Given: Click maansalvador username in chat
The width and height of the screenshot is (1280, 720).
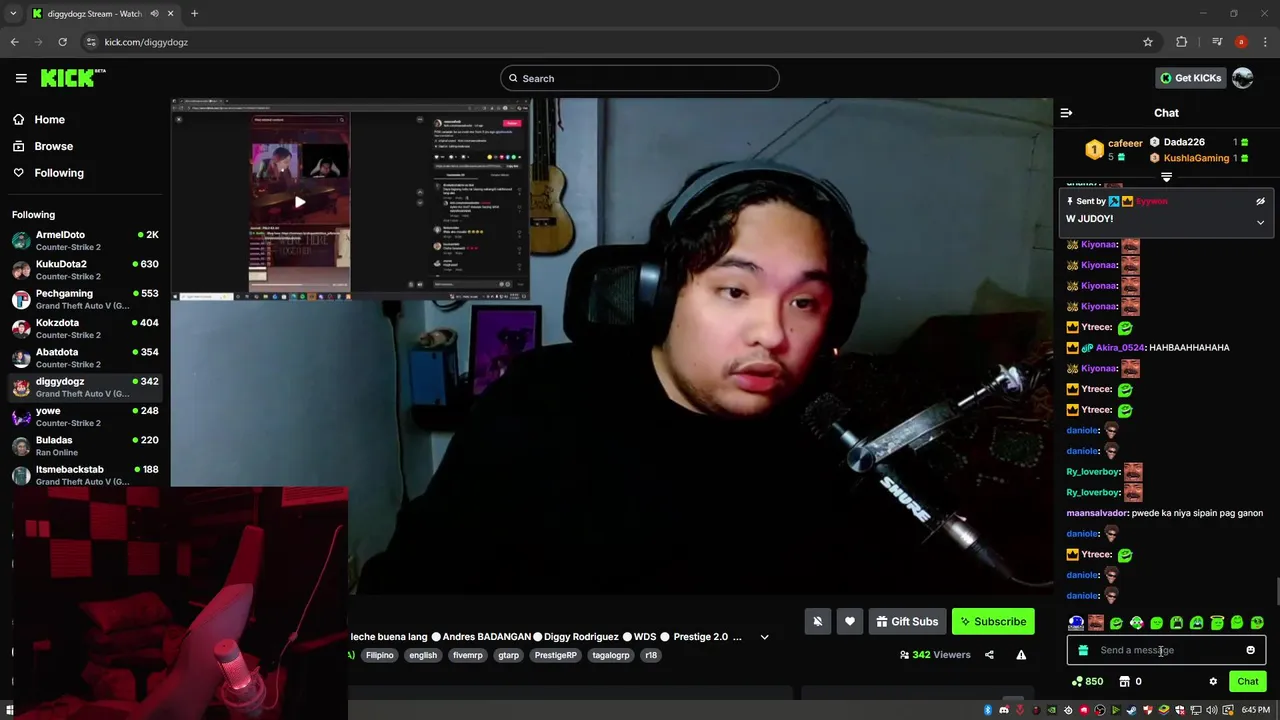Looking at the screenshot, I should (1097, 513).
